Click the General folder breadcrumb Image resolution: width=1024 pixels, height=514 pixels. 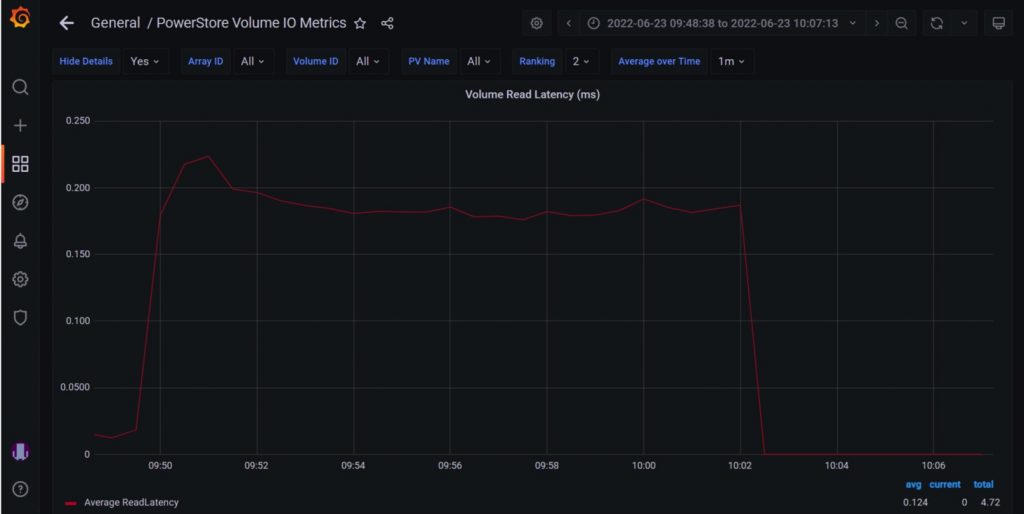coord(115,23)
